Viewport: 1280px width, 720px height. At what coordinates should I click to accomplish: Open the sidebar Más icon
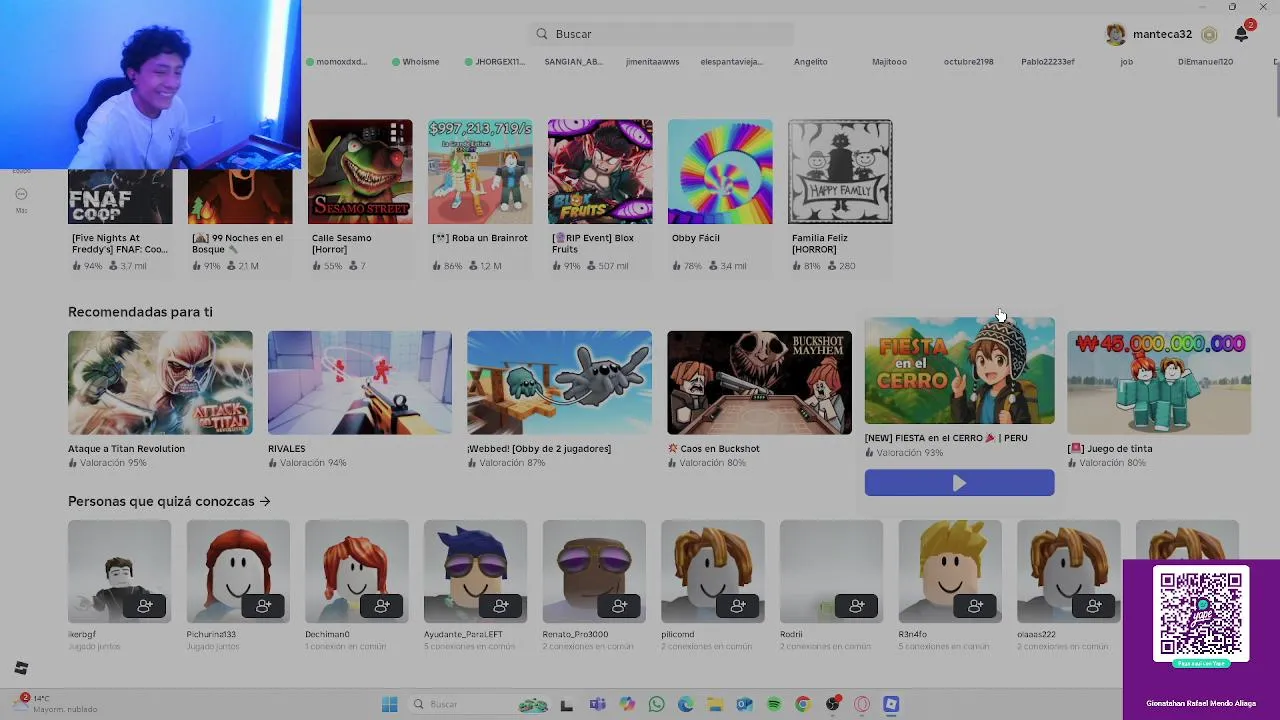(21, 194)
